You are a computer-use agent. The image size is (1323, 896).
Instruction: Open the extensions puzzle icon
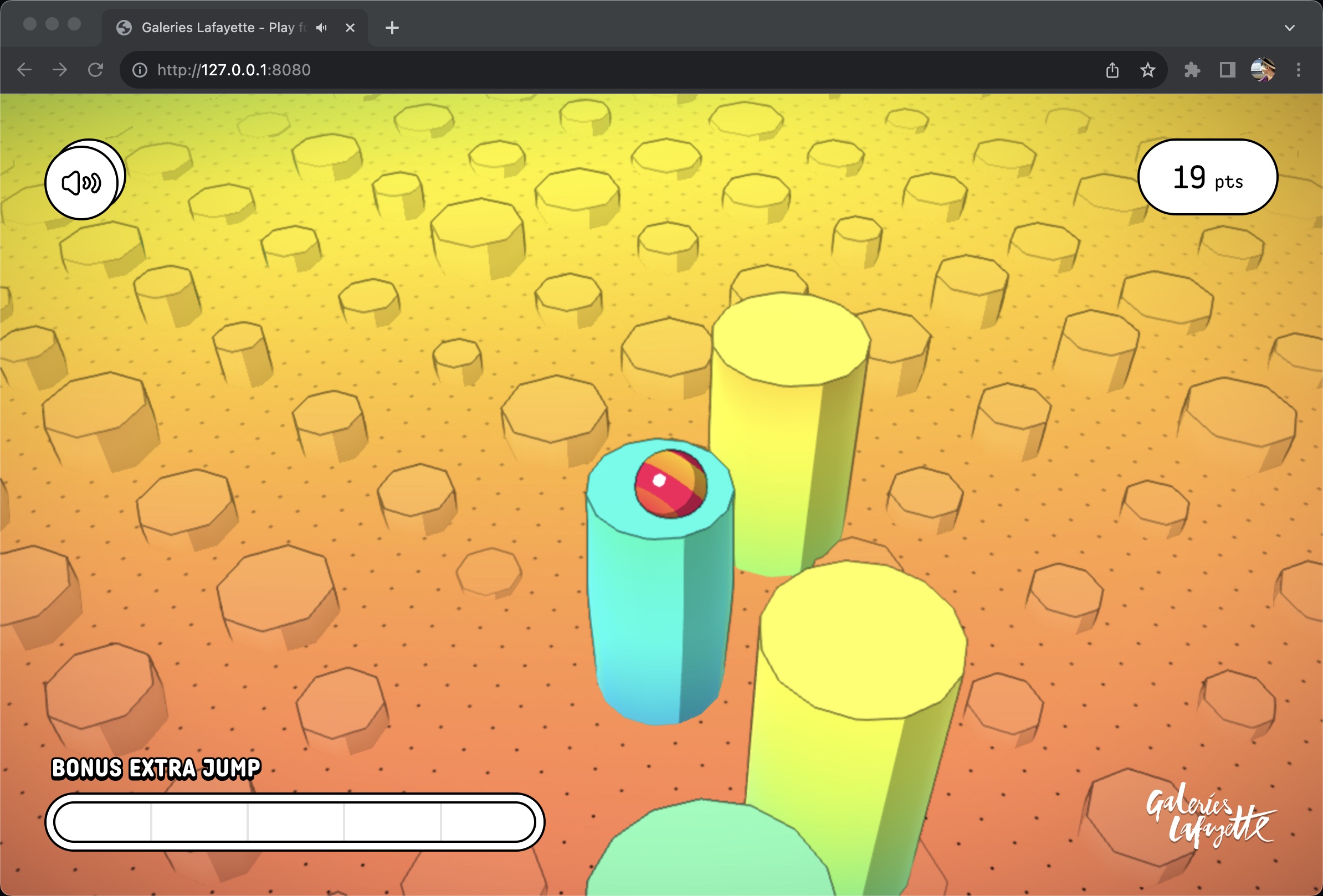click(x=1192, y=70)
